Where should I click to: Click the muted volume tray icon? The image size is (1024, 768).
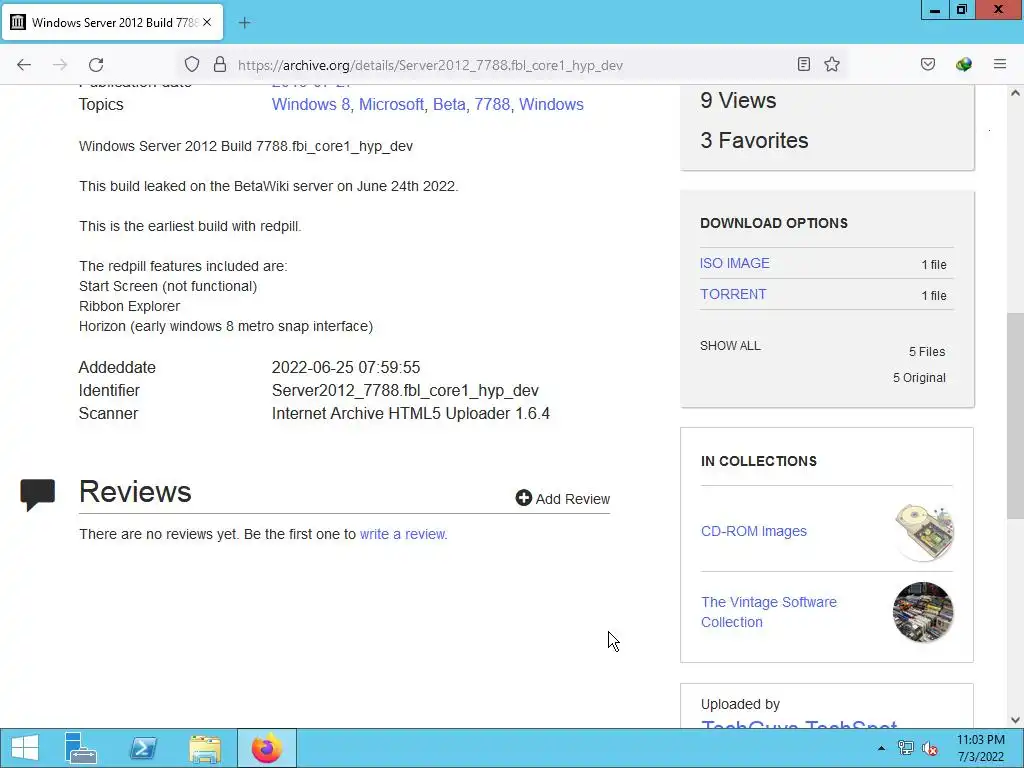tap(930, 748)
